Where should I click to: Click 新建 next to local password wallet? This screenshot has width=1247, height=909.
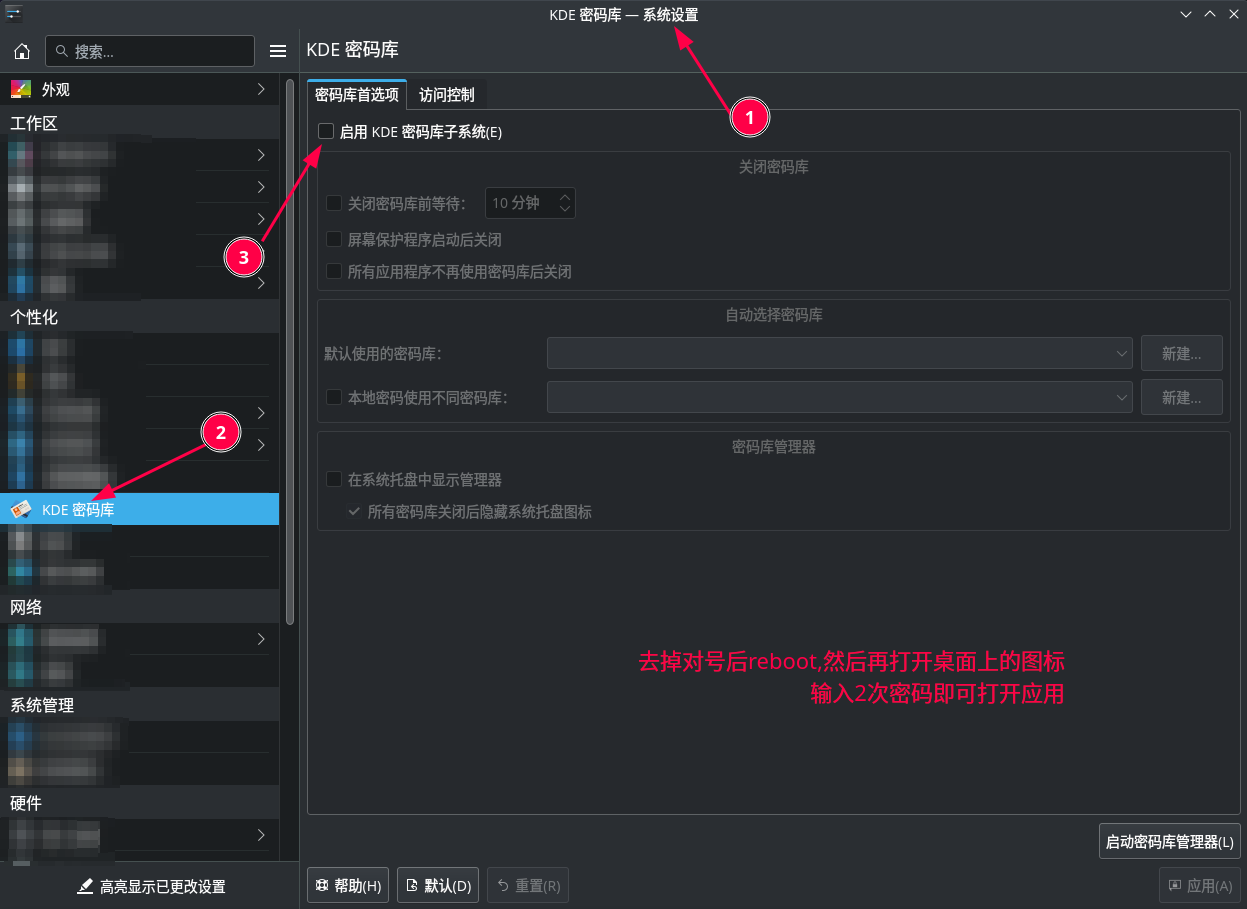coord(1182,397)
